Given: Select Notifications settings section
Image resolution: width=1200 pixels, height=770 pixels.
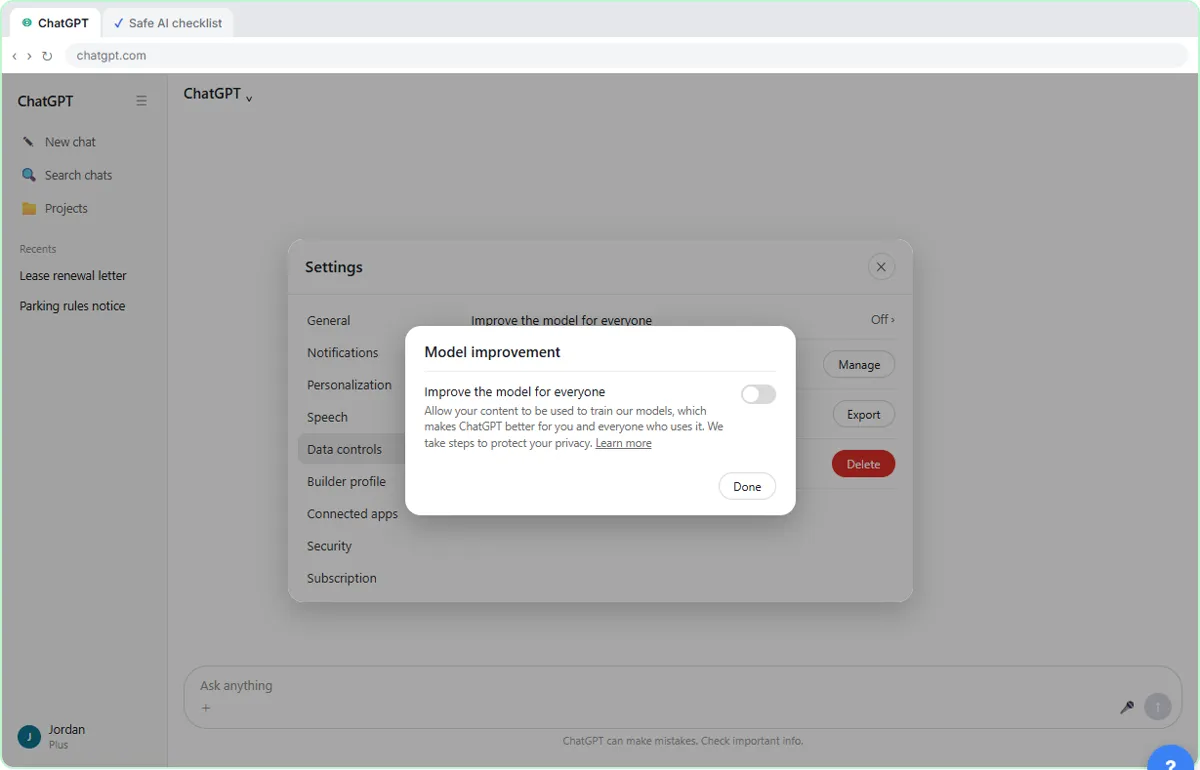Looking at the screenshot, I should 343,353.
